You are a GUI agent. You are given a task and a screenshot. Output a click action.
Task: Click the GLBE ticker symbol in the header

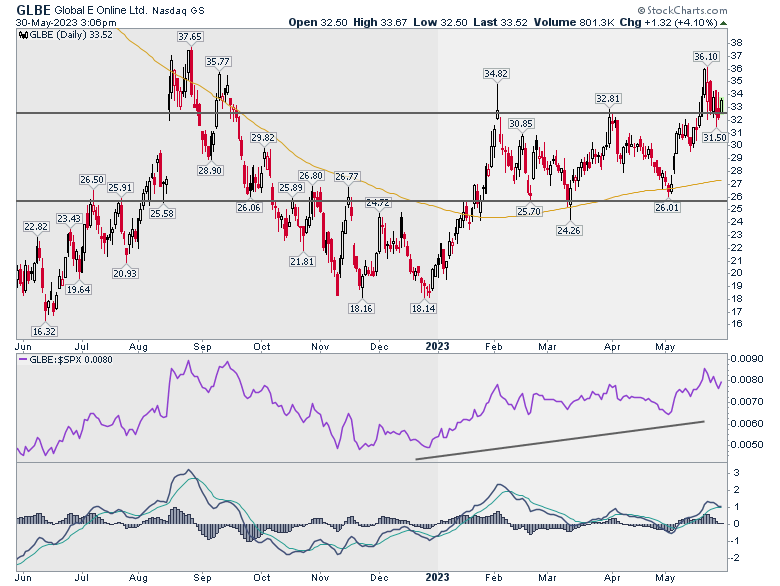33,10
